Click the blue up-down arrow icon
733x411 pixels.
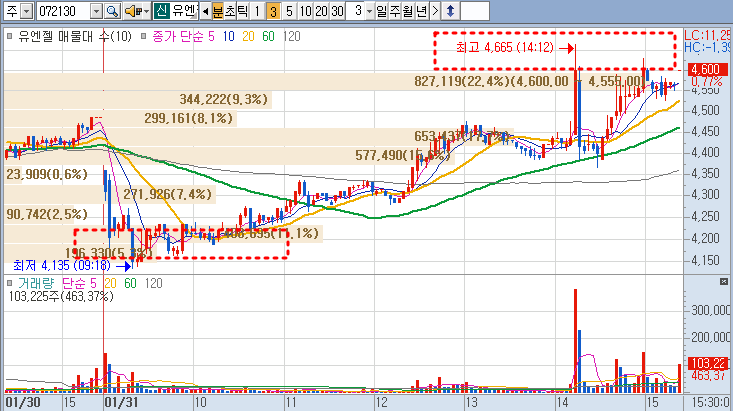coord(450,11)
